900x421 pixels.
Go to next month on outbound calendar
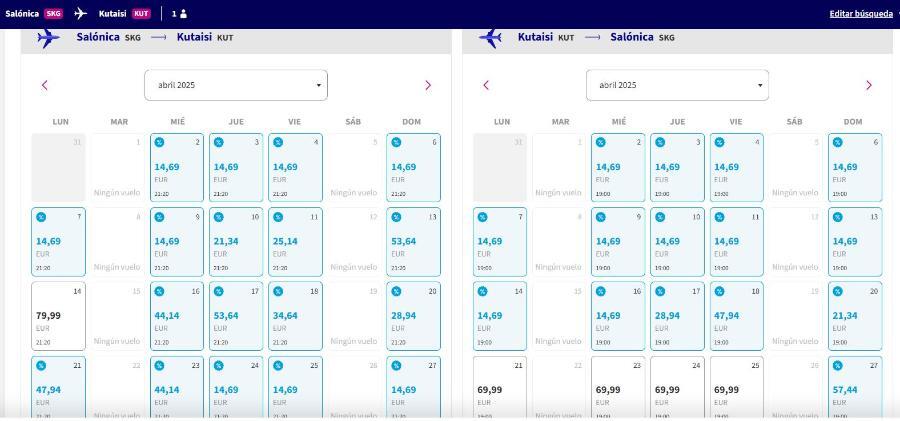428,85
